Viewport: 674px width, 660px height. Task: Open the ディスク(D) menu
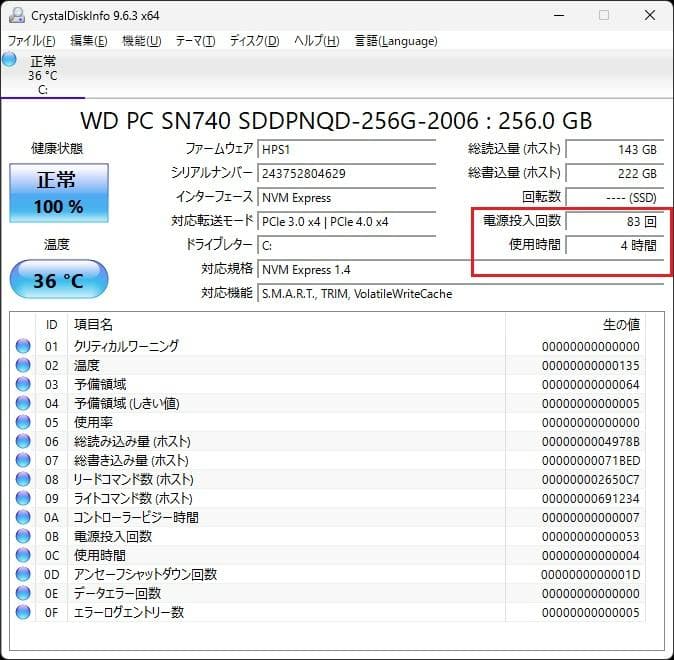pos(254,41)
